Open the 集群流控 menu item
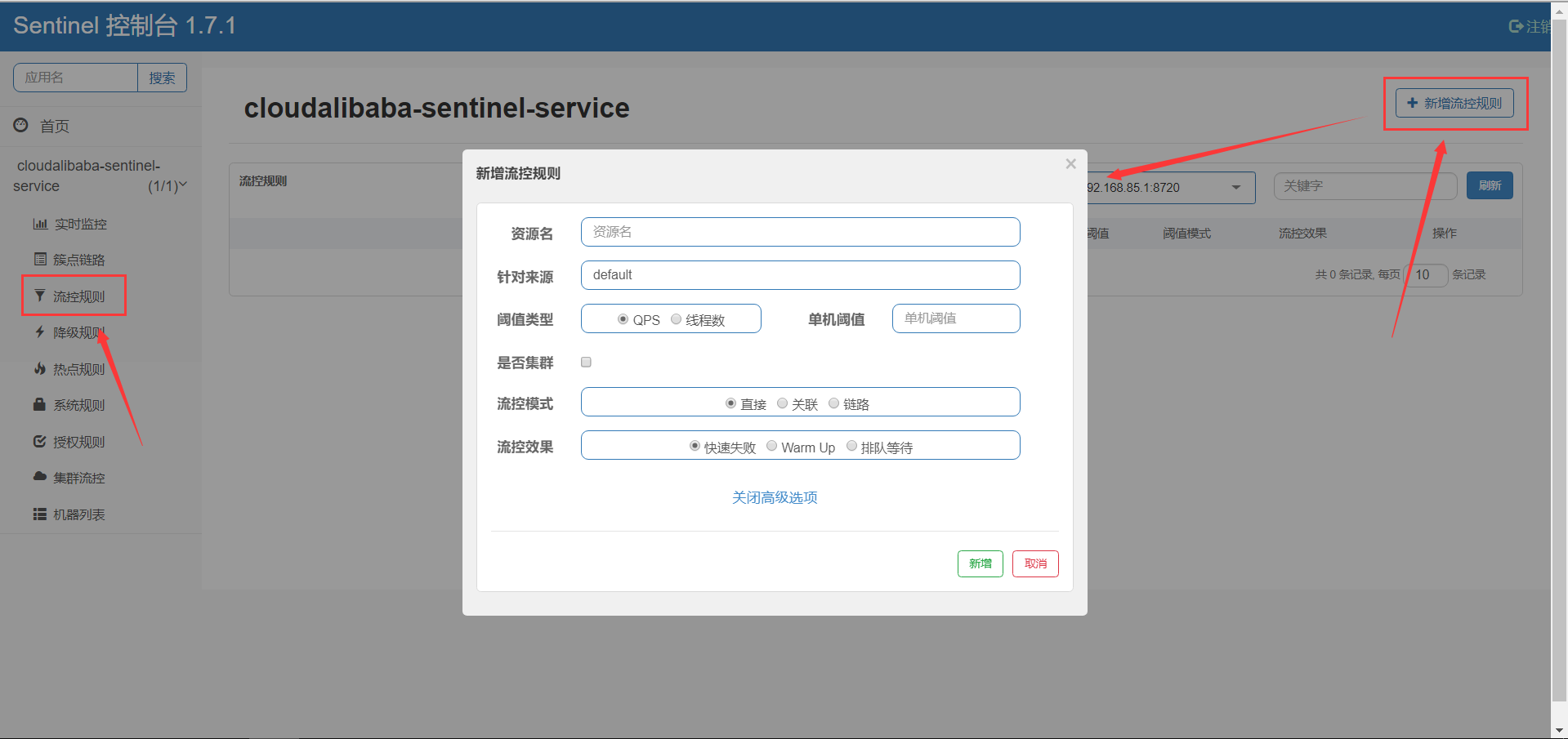 coord(78,478)
